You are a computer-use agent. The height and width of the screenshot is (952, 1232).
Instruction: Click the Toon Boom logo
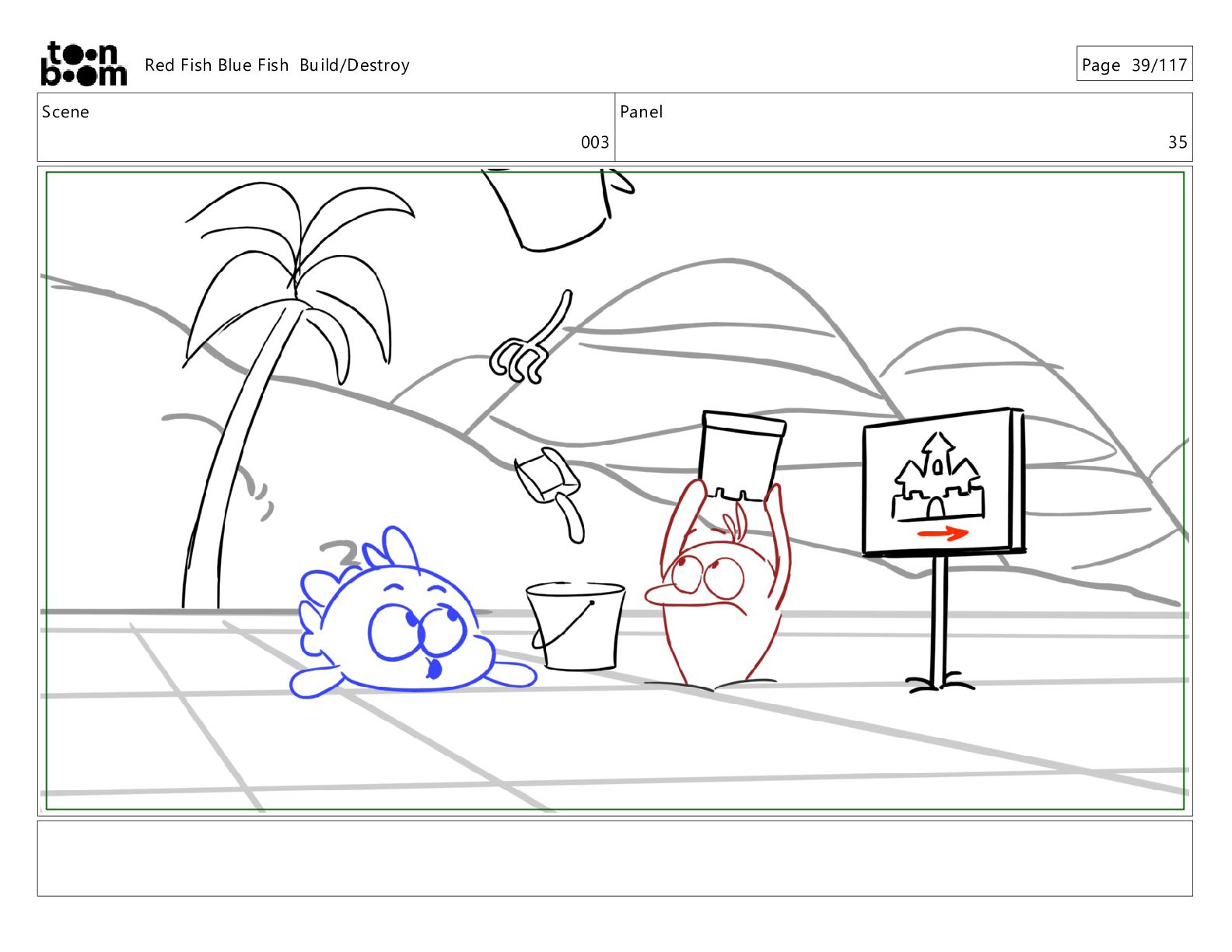pyautogui.click(x=83, y=64)
